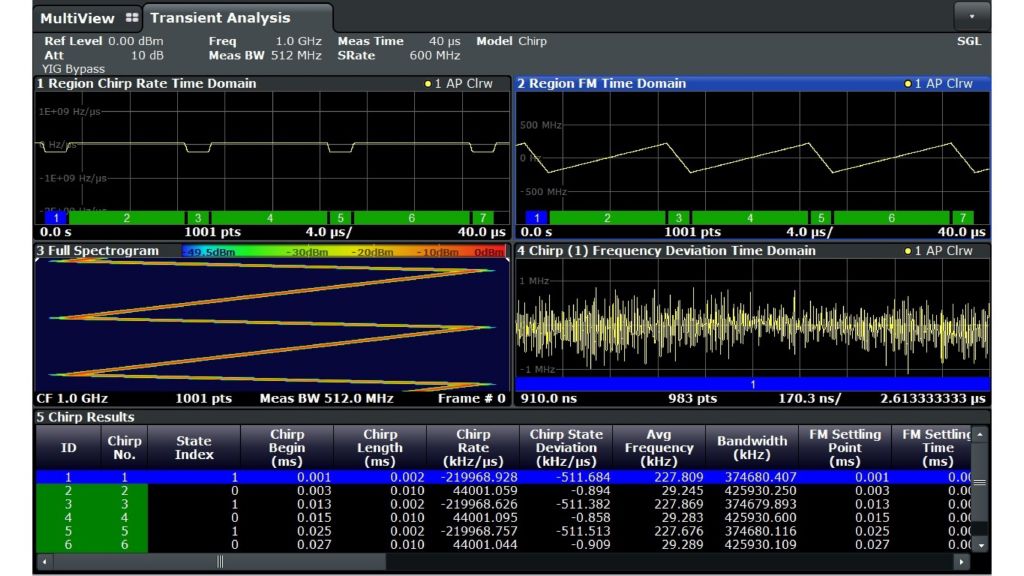
Task: Select region 7 marker in FM Time Domain window
Action: pos(962,217)
